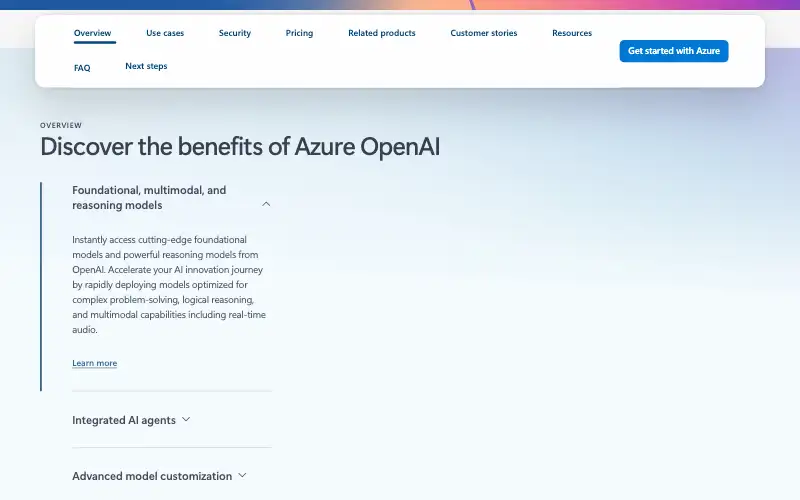Follow the Learn more link
Viewport: 800px width, 500px height.
pyautogui.click(x=94, y=363)
